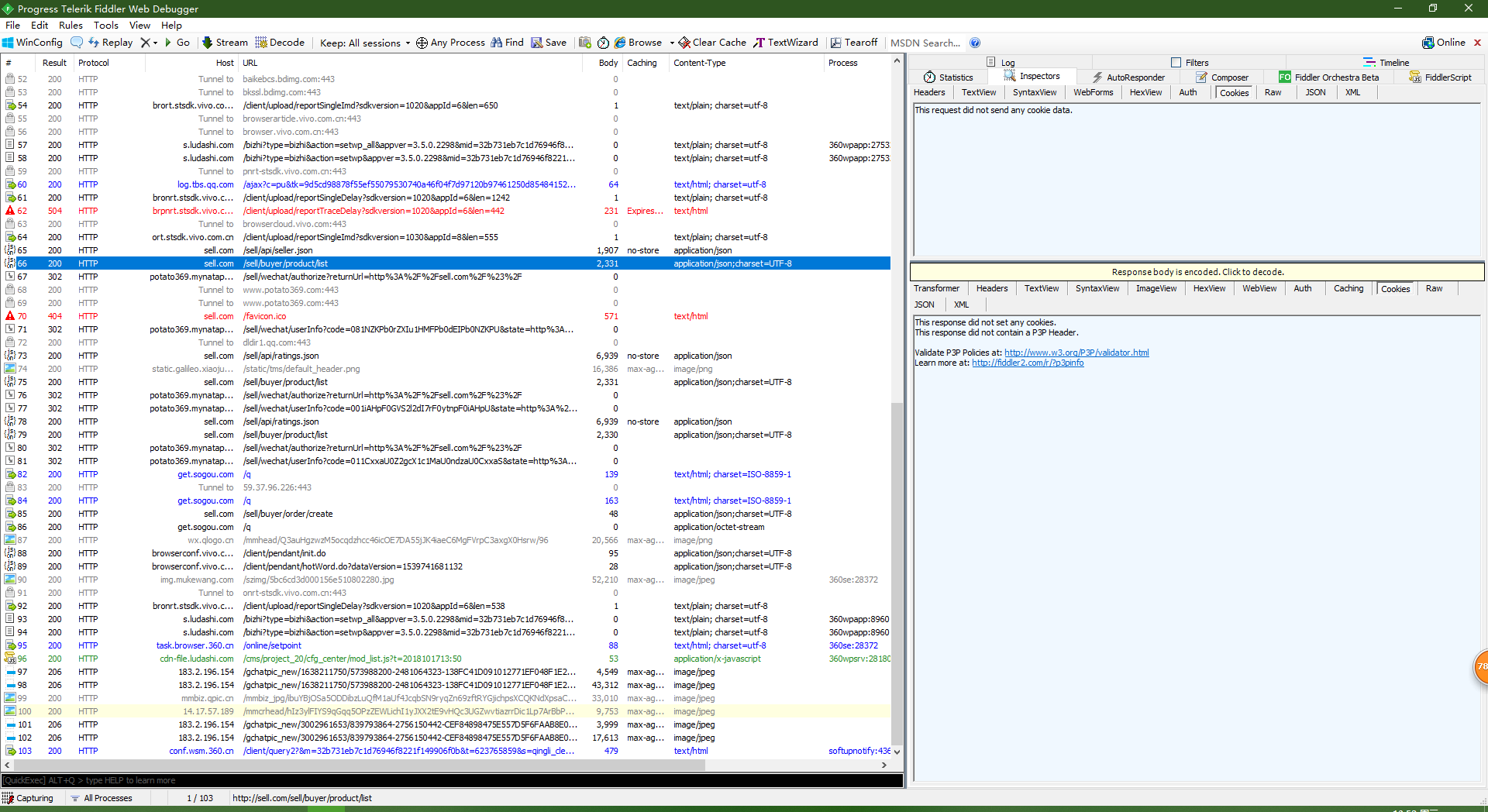Toggle the Capturing status indicator
The width and height of the screenshot is (1488, 812).
coord(29,798)
